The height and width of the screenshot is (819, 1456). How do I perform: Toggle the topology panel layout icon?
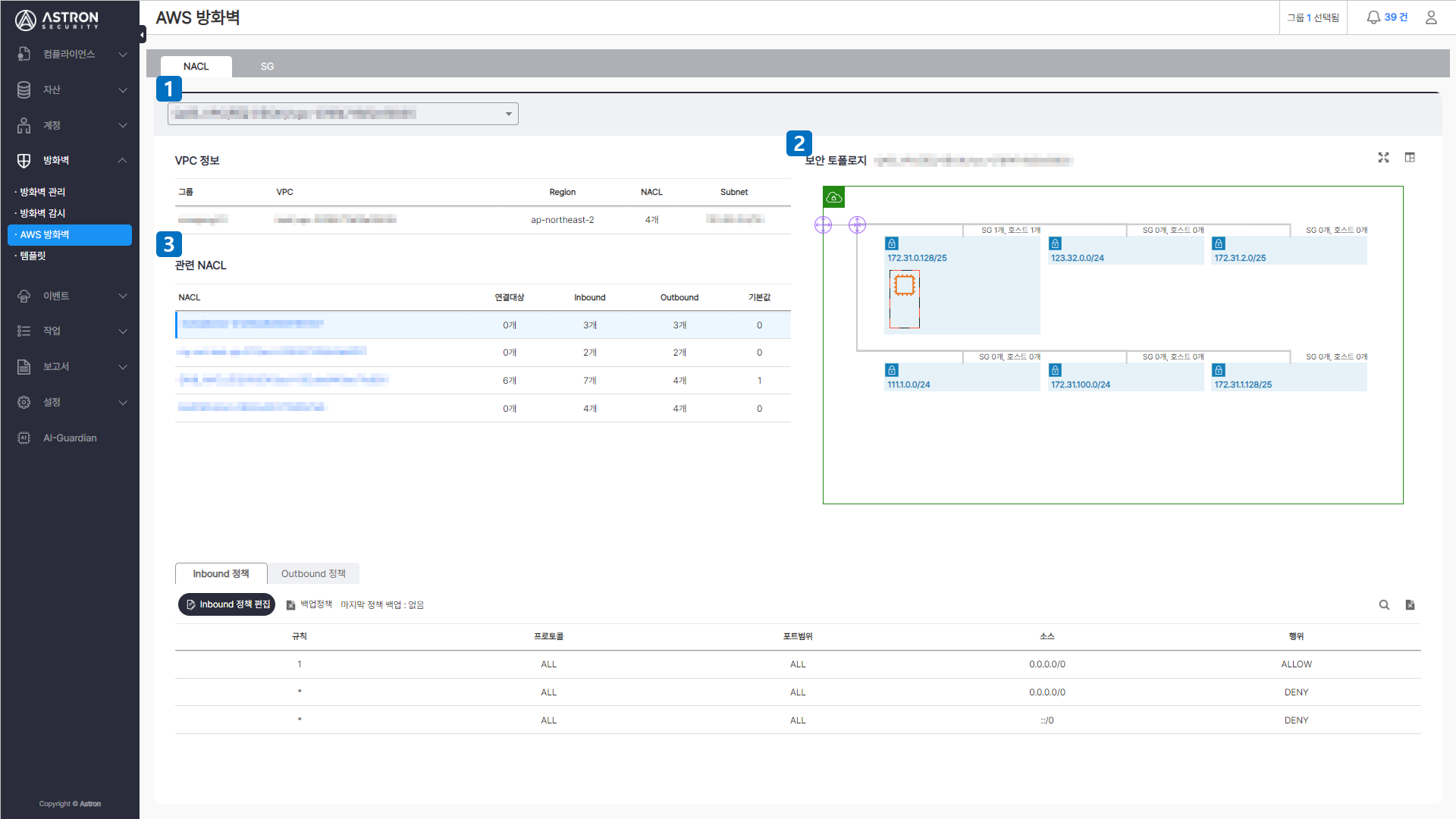click(x=1410, y=158)
